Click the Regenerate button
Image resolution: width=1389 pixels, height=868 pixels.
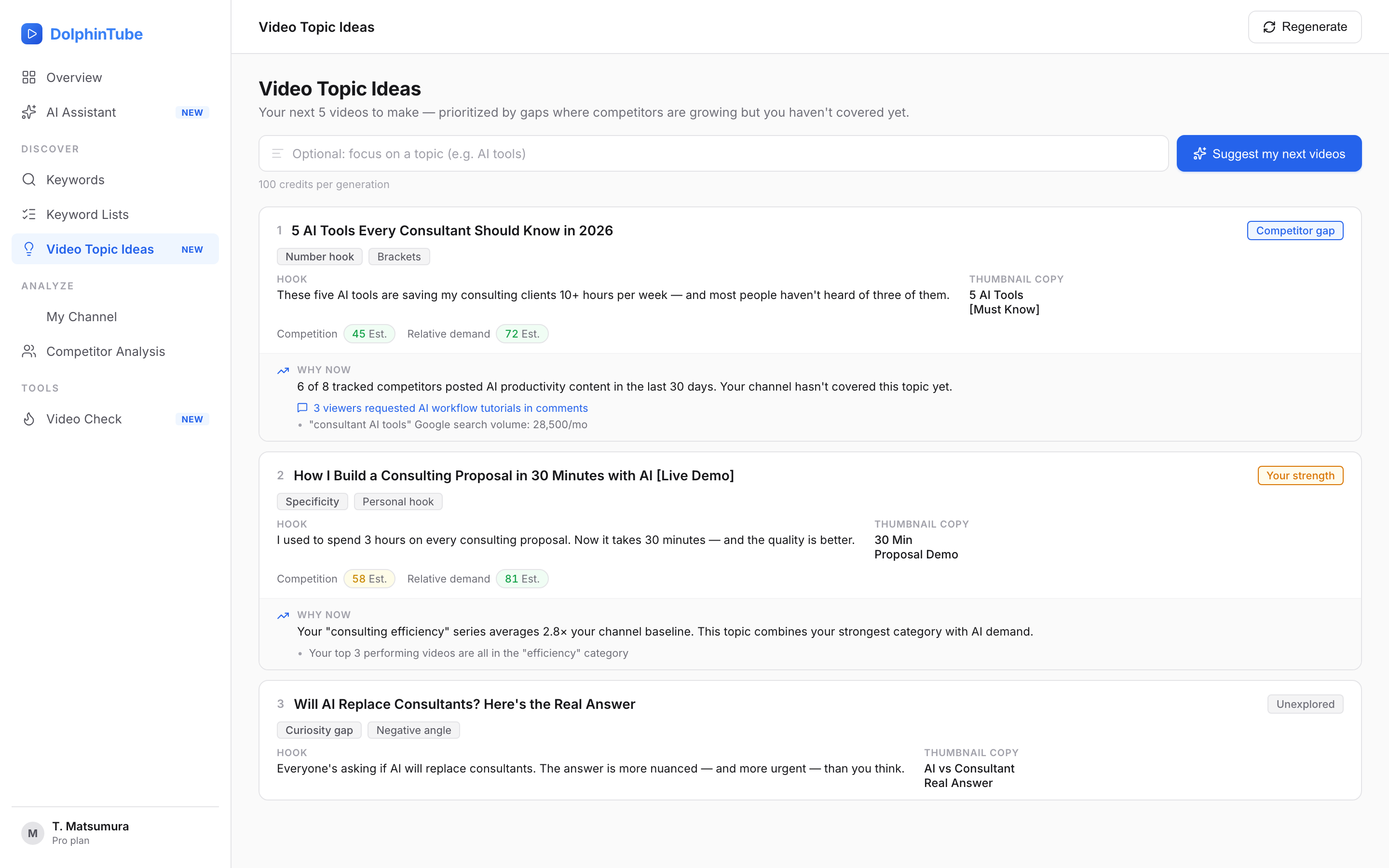tap(1305, 27)
